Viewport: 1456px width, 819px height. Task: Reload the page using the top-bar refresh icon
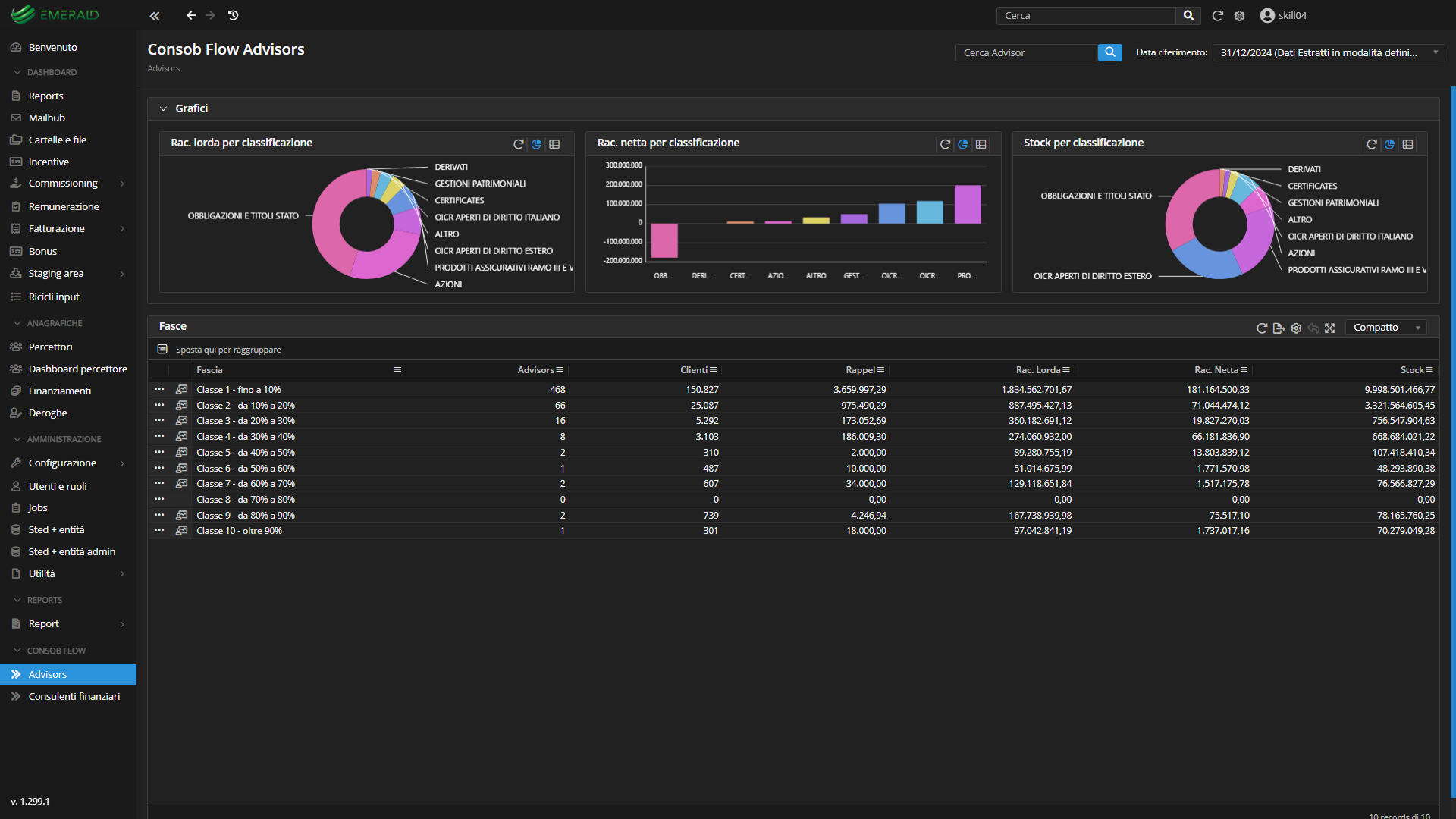coord(1217,15)
